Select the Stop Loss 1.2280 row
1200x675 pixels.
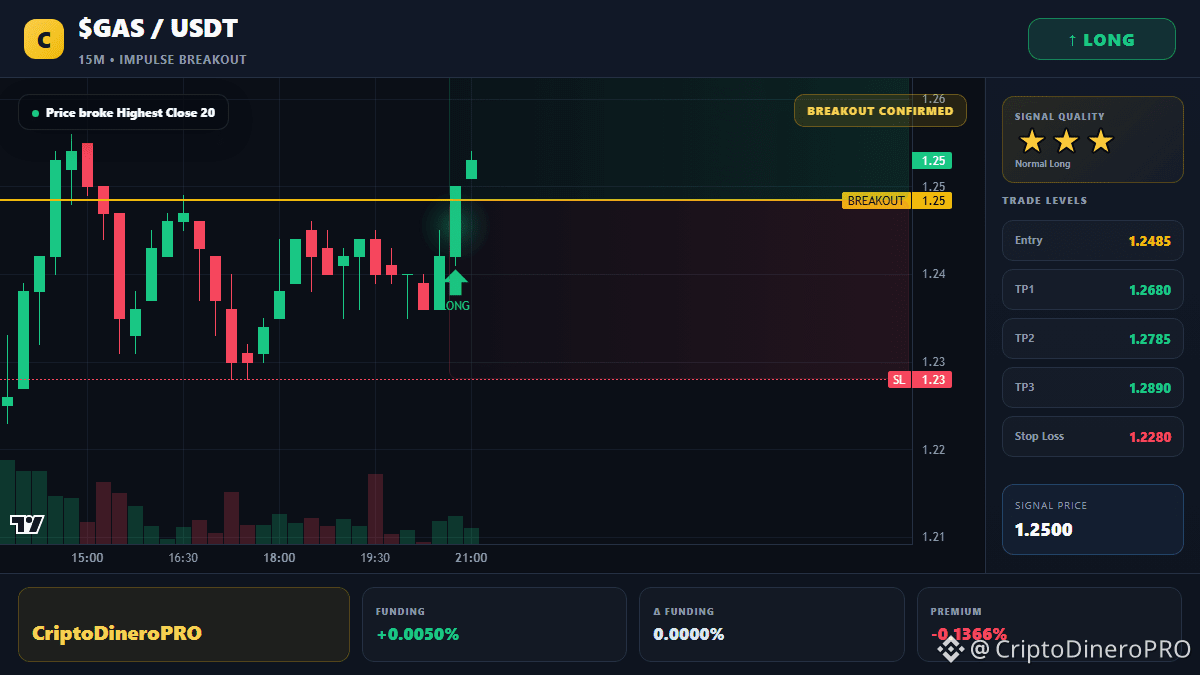coord(1092,437)
